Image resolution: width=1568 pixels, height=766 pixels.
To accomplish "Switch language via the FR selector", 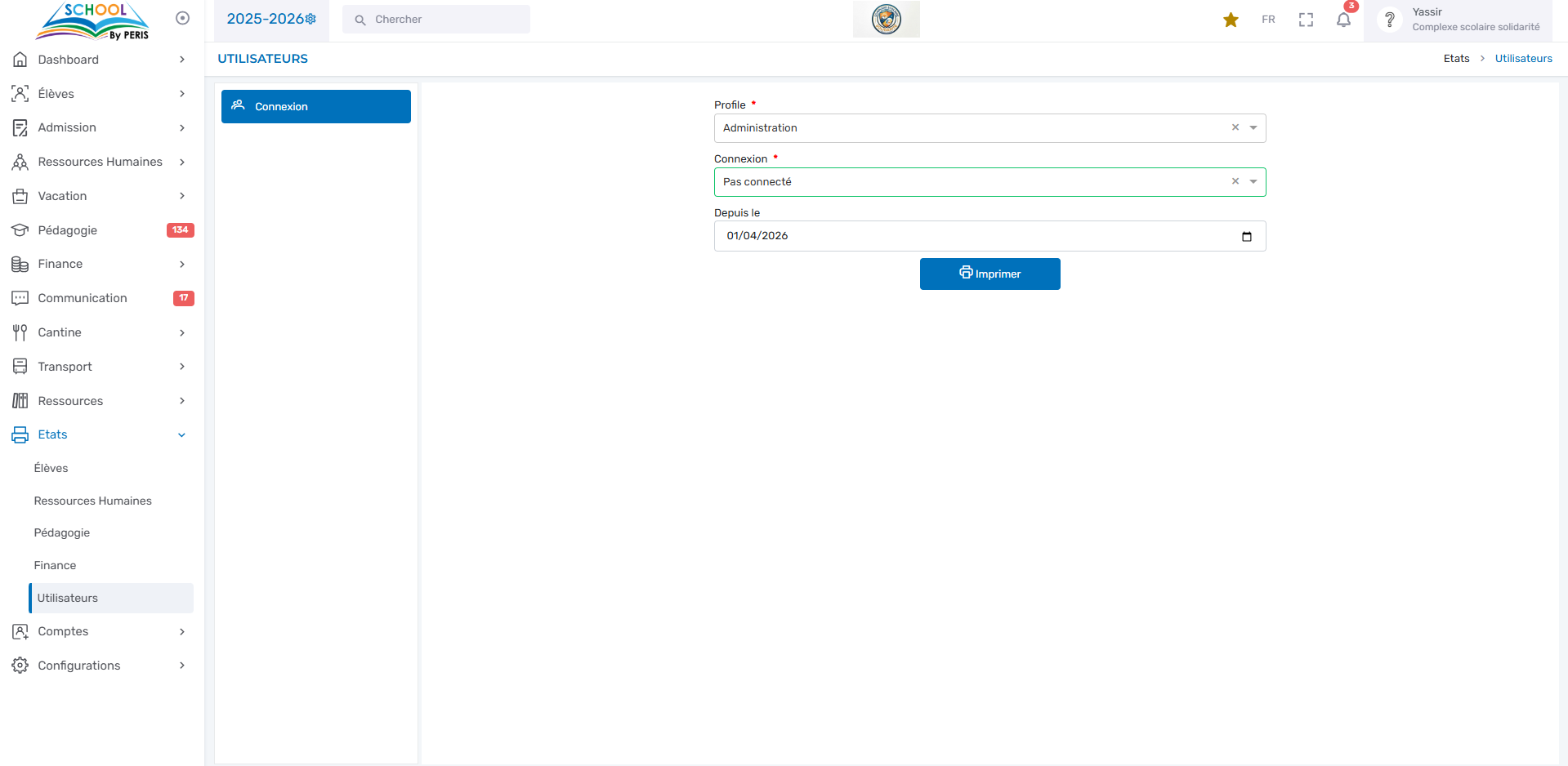I will pos(1268,20).
